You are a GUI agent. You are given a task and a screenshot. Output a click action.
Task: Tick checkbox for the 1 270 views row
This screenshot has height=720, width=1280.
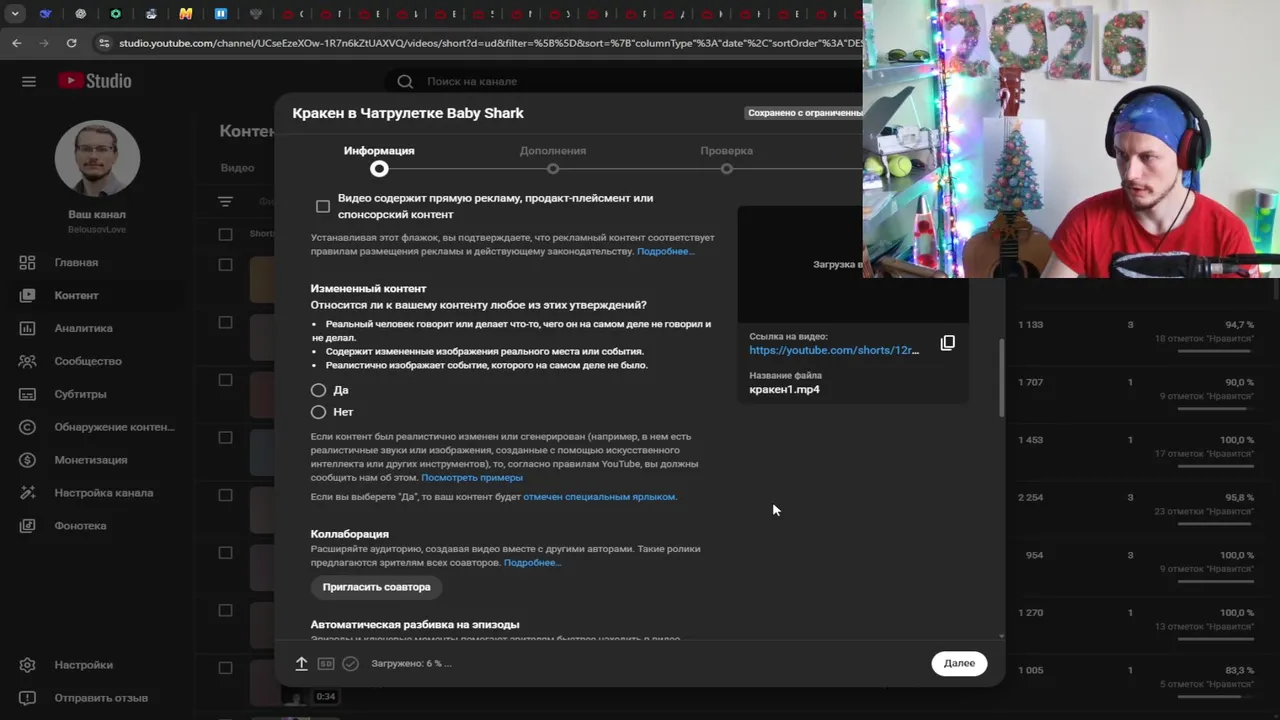[x=225, y=610]
